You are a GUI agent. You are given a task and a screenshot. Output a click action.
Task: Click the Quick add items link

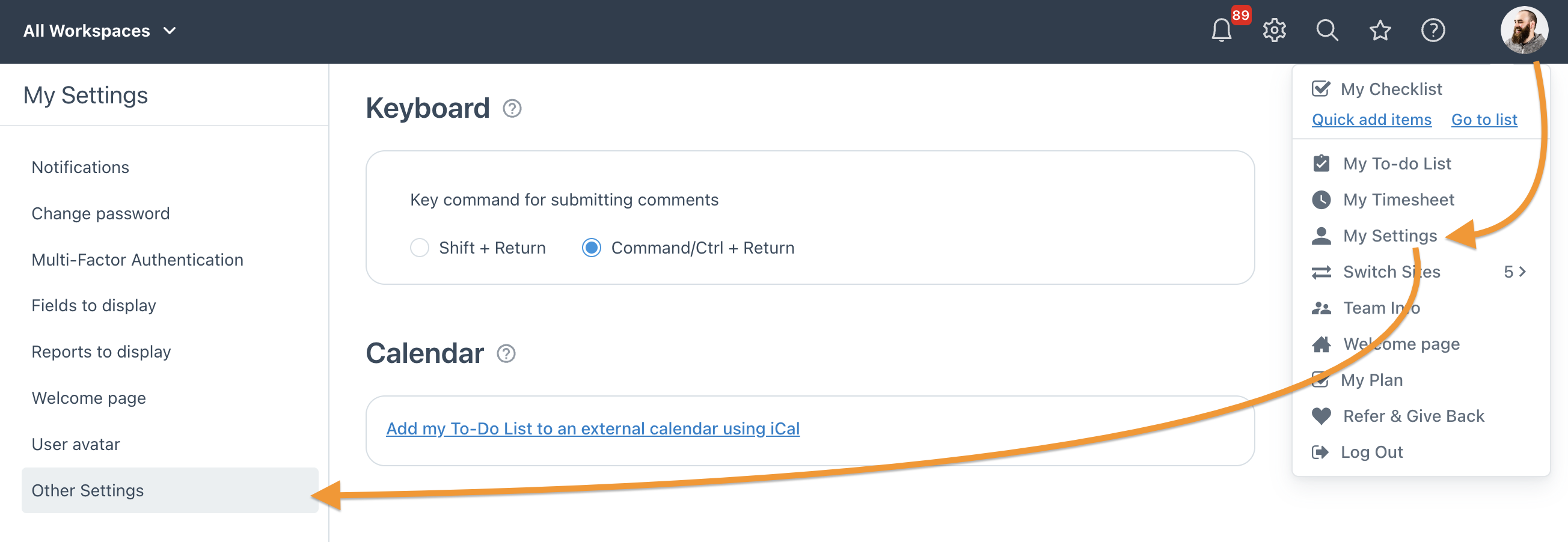pos(1371,120)
